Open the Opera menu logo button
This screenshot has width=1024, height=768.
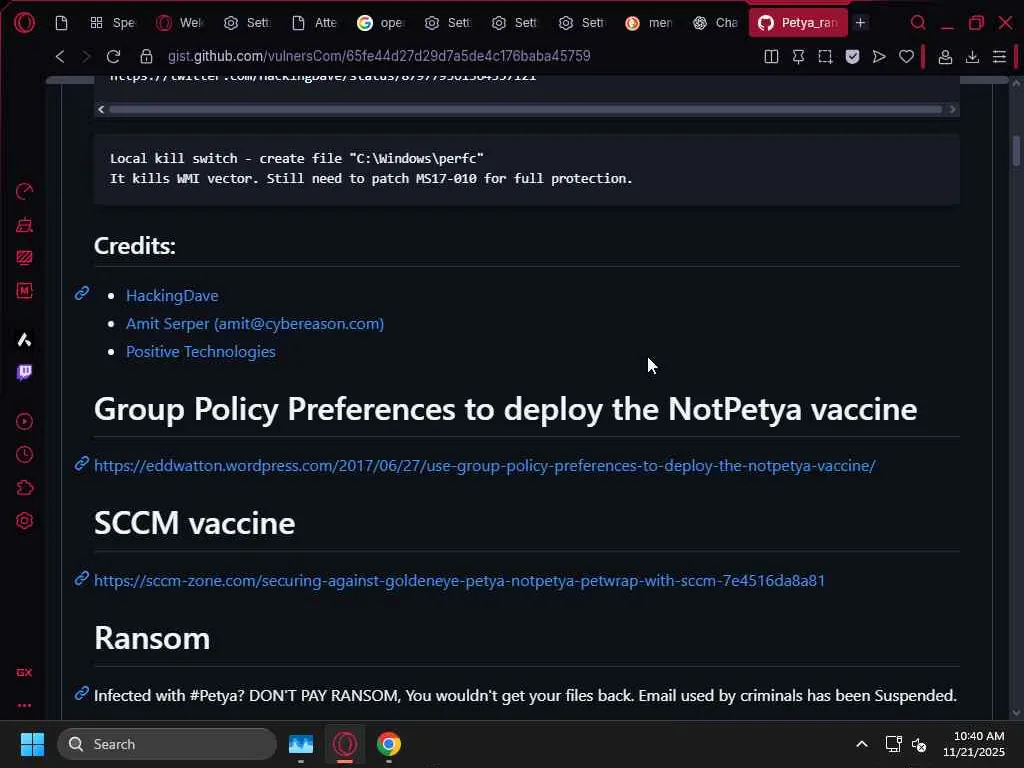24,23
